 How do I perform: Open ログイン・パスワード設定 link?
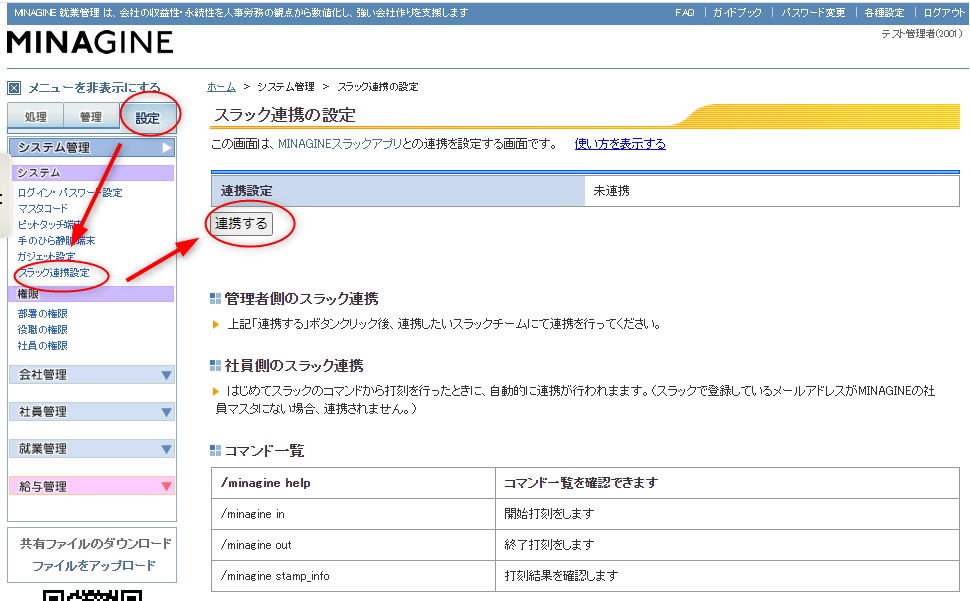(x=70, y=192)
